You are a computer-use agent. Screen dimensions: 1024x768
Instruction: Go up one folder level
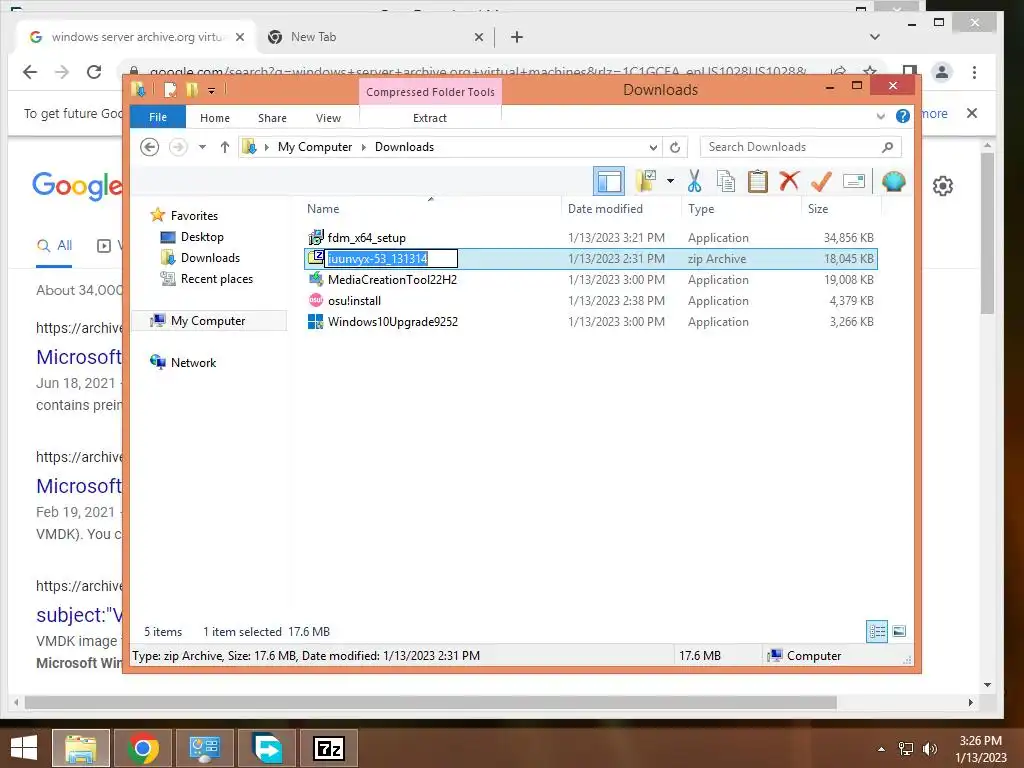coord(225,147)
